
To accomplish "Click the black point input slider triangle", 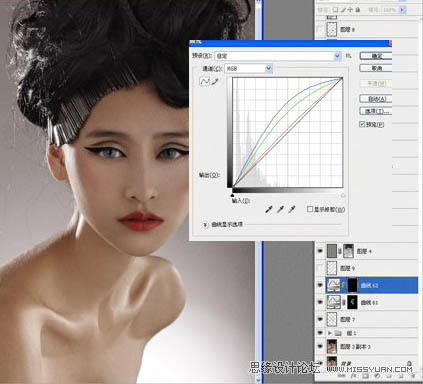I will pos(232,195).
